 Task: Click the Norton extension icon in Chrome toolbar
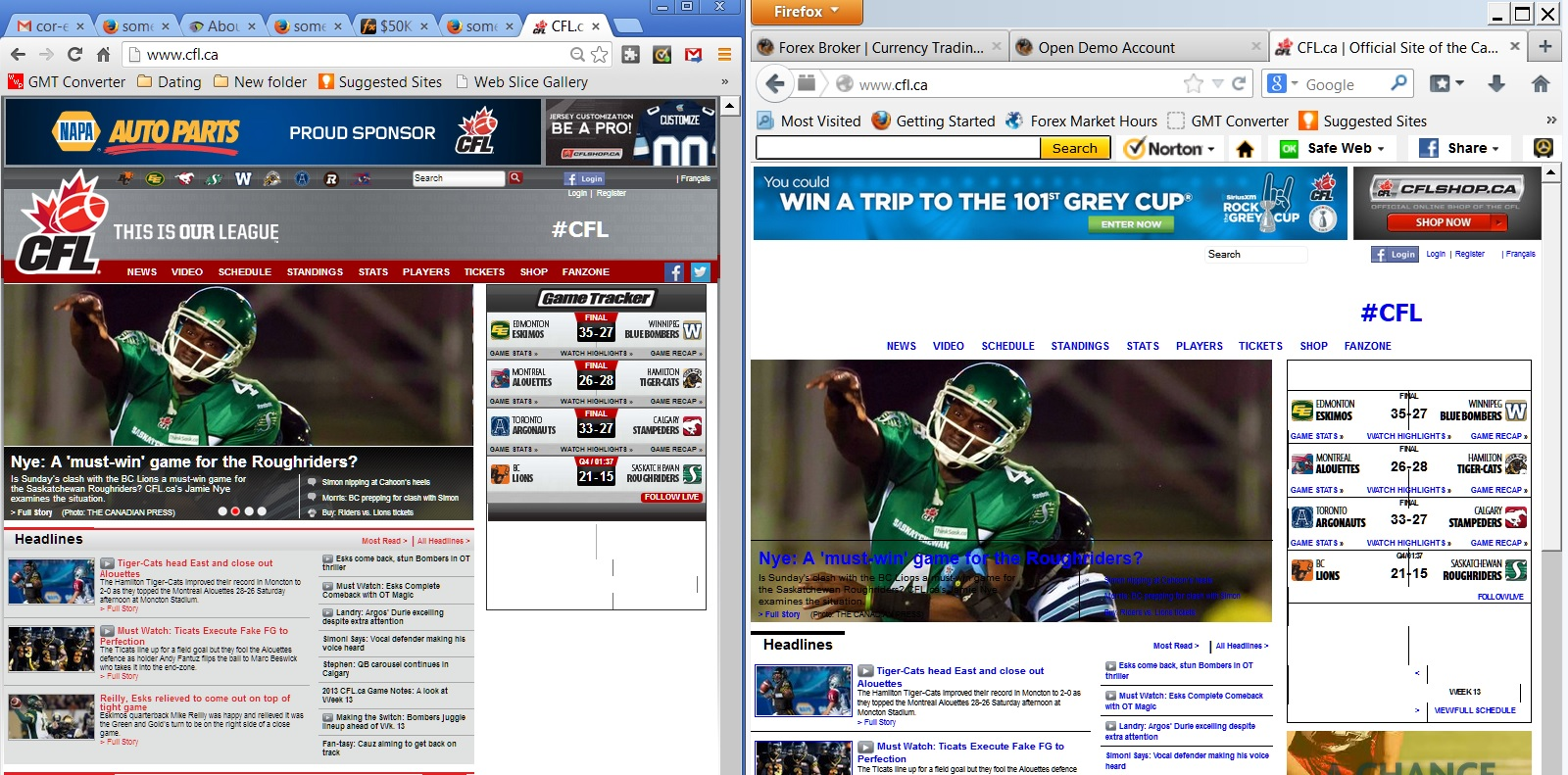[x=662, y=55]
